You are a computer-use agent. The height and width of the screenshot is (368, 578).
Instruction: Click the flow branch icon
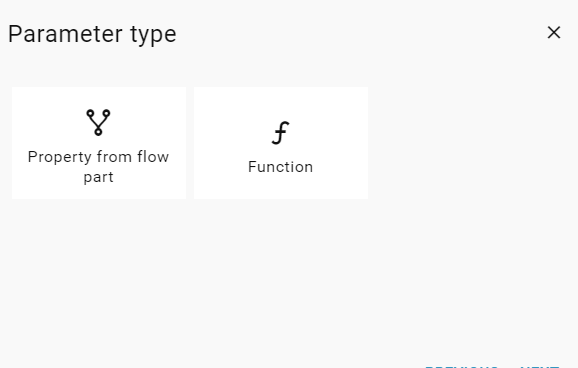click(x=98, y=122)
